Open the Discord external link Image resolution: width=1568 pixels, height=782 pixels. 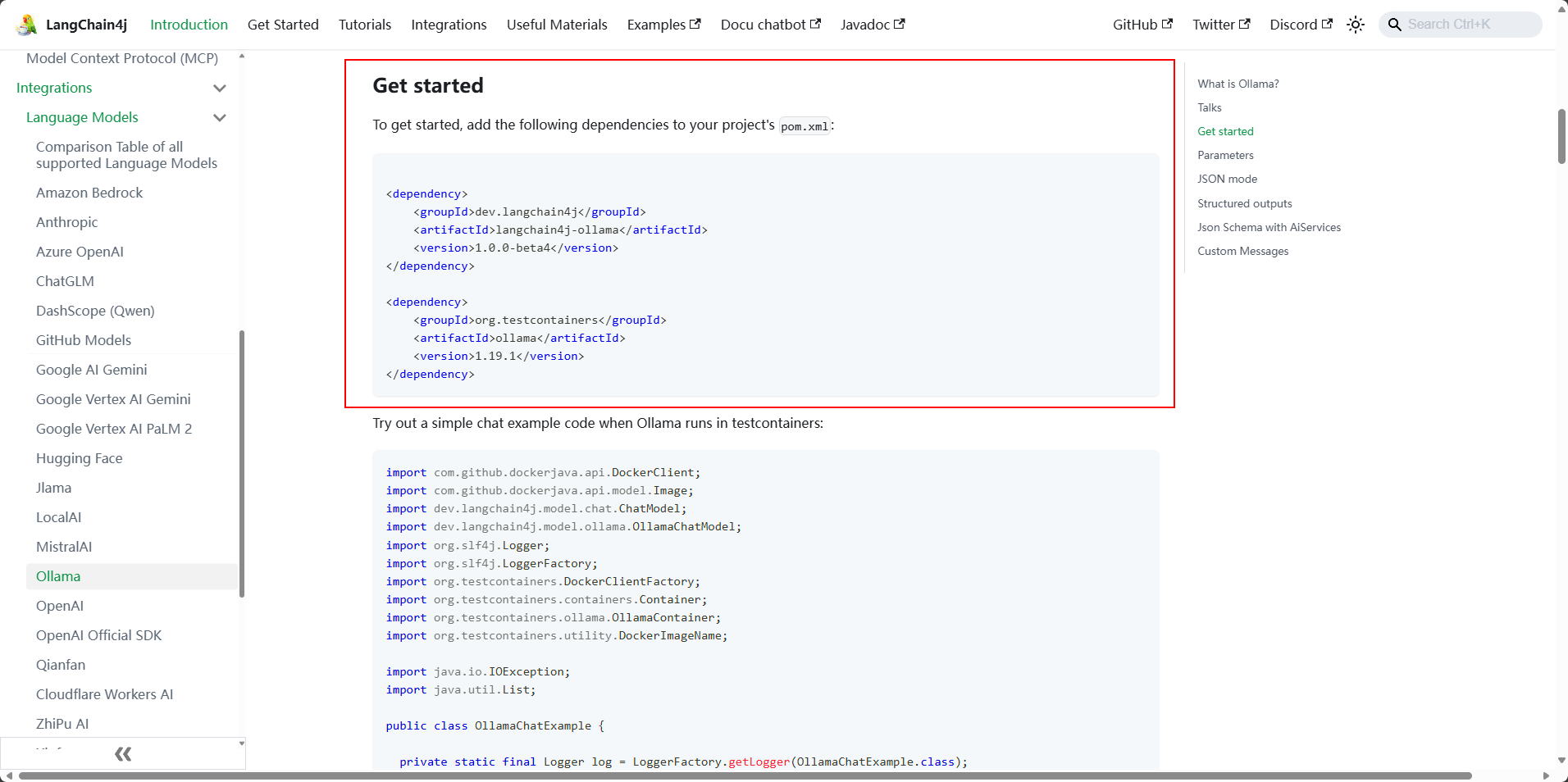[x=1301, y=25]
